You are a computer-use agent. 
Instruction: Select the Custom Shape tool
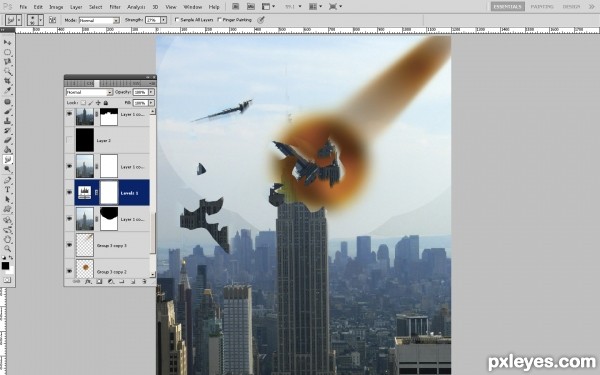click(7, 209)
